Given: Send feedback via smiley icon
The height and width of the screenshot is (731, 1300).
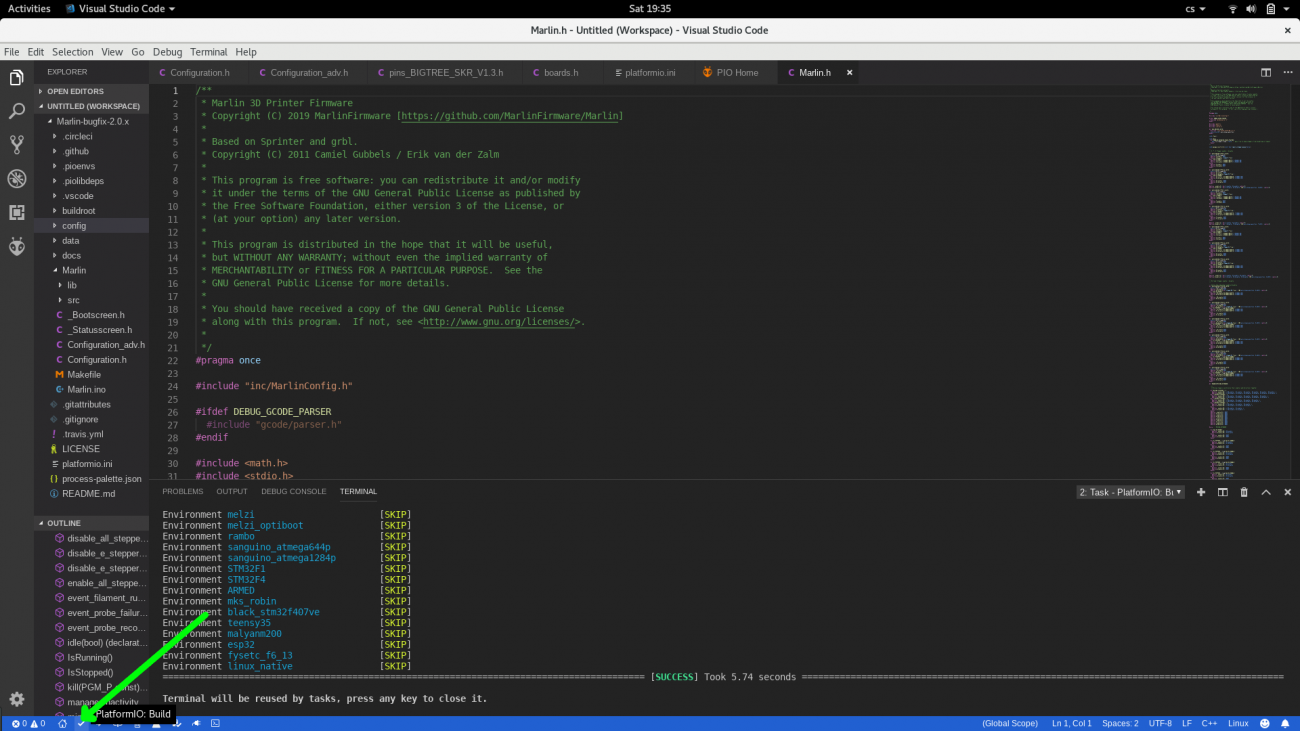Looking at the screenshot, I should 1264,723.
